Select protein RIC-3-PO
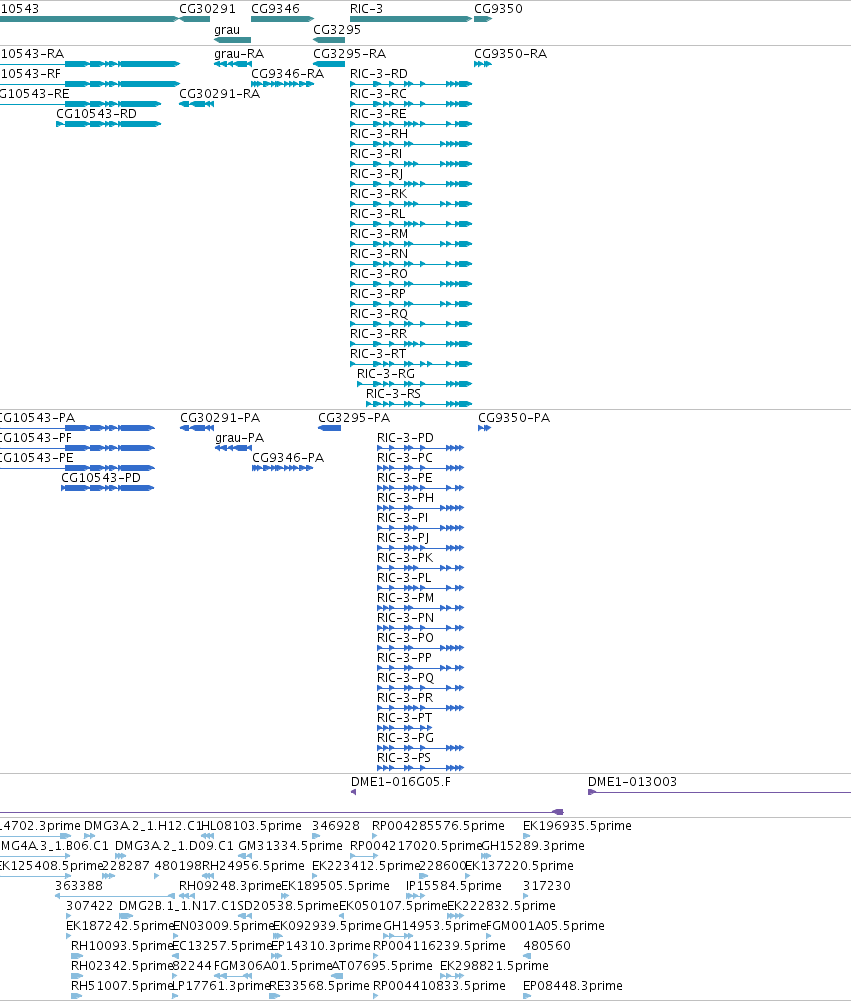 point(420,648)
